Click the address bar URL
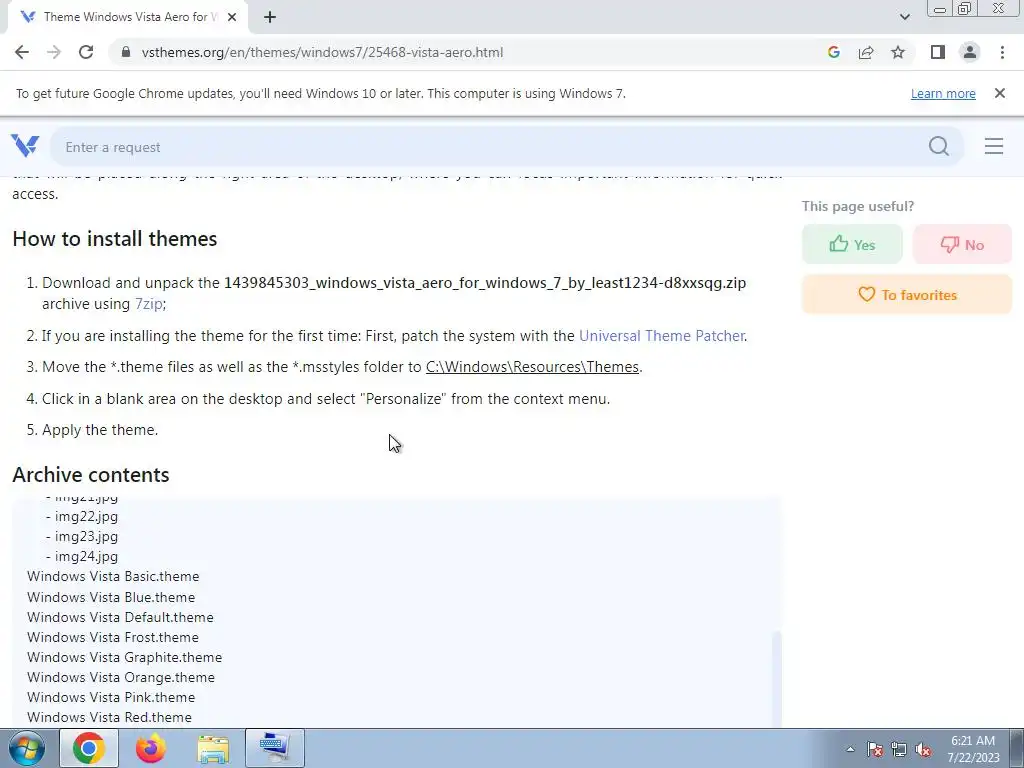The width and height of the screenshot is (1024, 768). coord(322,52)
